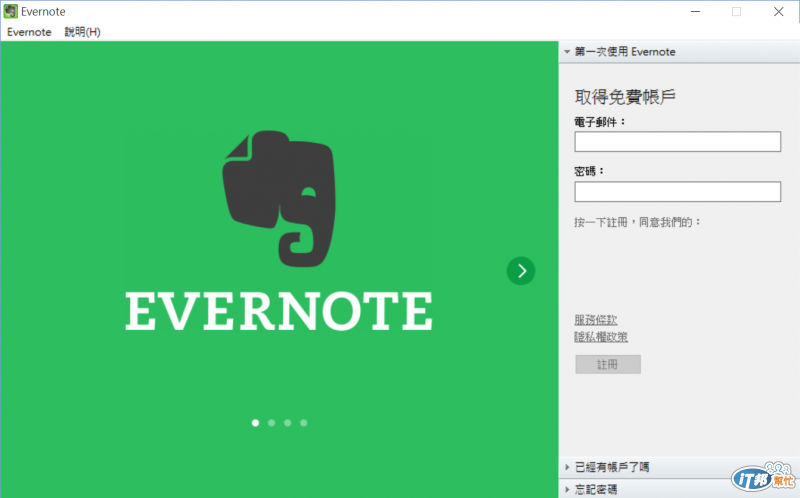Screen dimensions: 800x498
Task: Select the first carousel page dot
Action: [256, 422]
